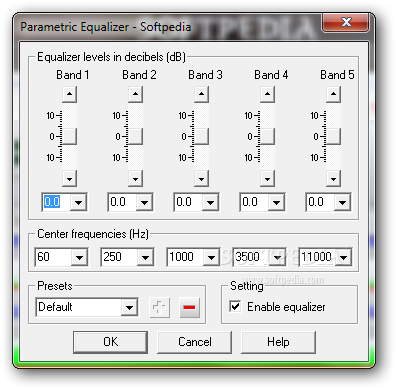Open the Band 4 dB level dropdown

point(276,202)
